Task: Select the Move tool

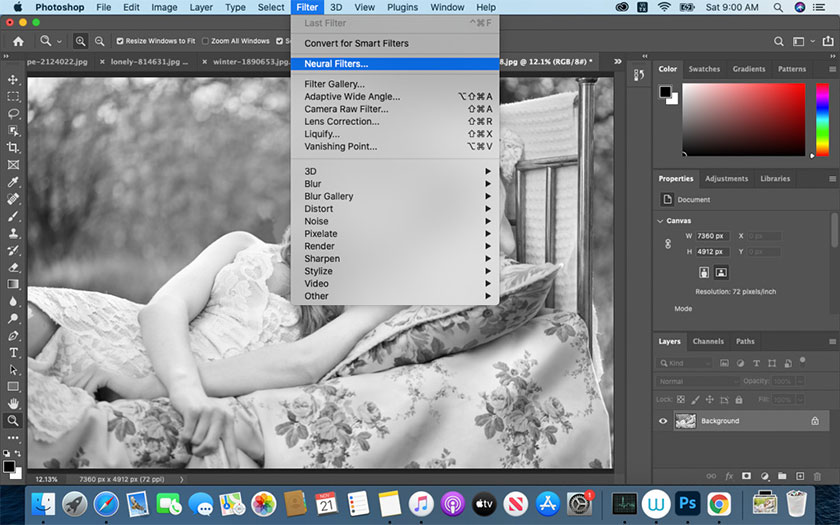Action: pyautogui.click(x=13, y=79)
